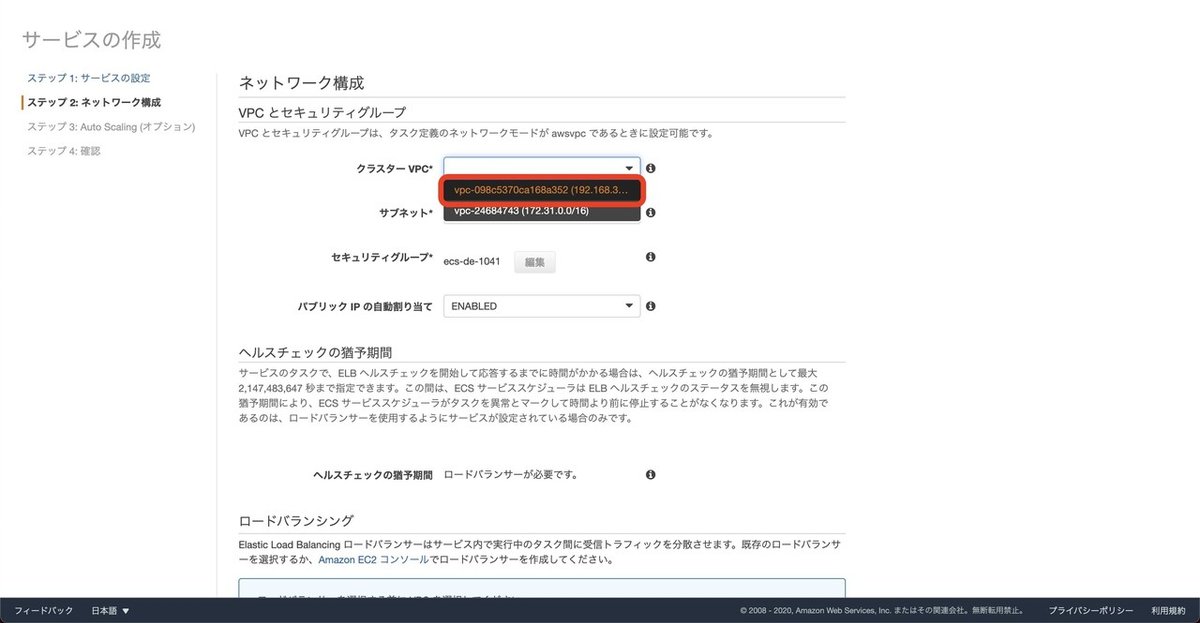
Task: Select ステップ 4: 確認
Action: click(64, 151)
